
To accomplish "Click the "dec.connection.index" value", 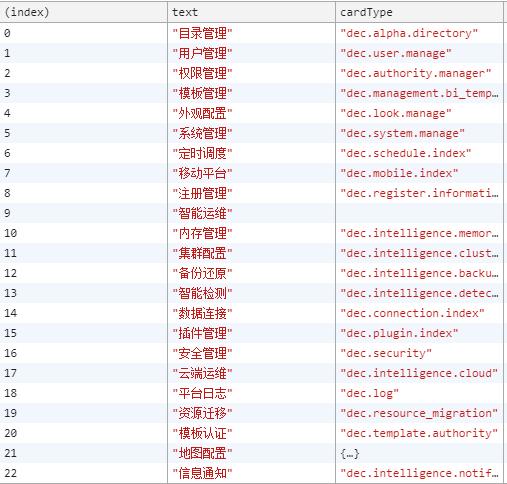I will point(412,313).
